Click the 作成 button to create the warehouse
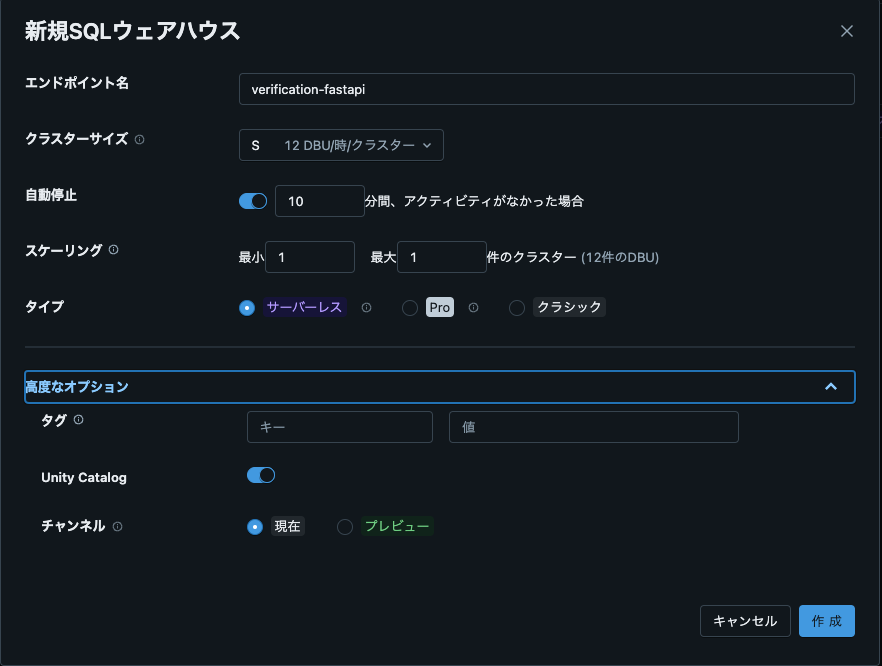This screenshot has height=666, width=882. pos(827,620)
